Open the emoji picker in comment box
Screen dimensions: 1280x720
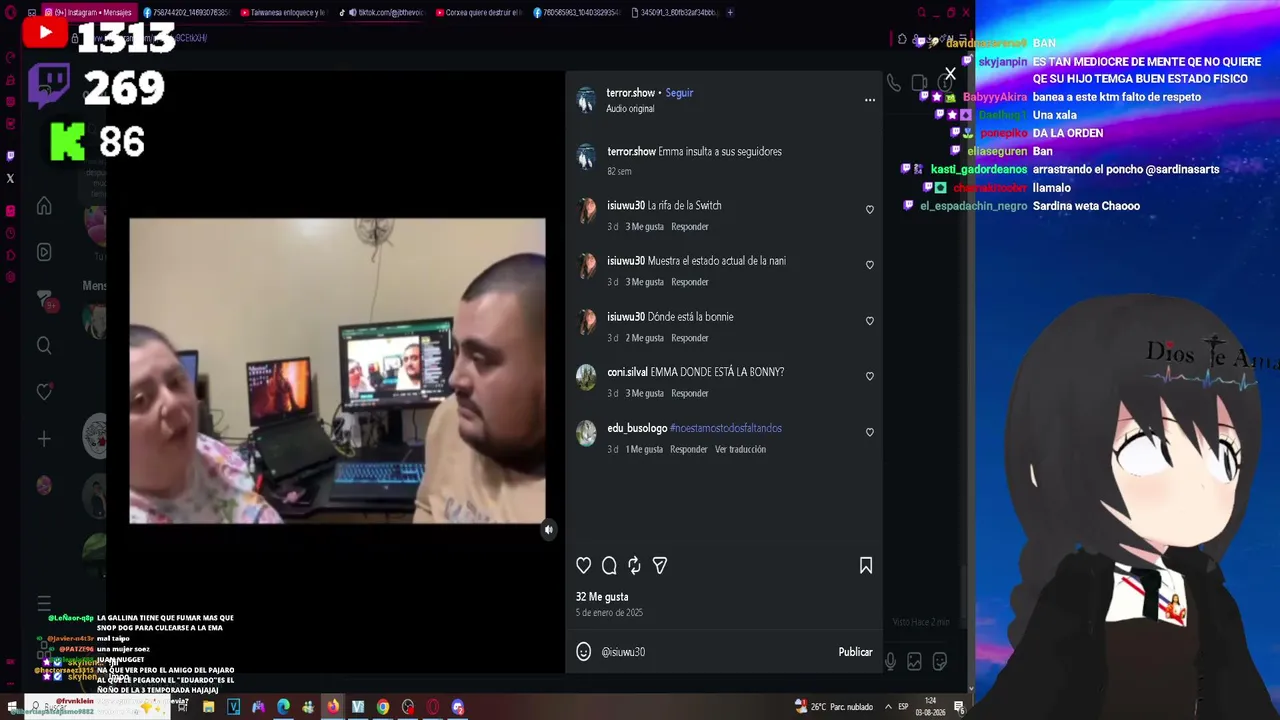(x=584, y=652)
